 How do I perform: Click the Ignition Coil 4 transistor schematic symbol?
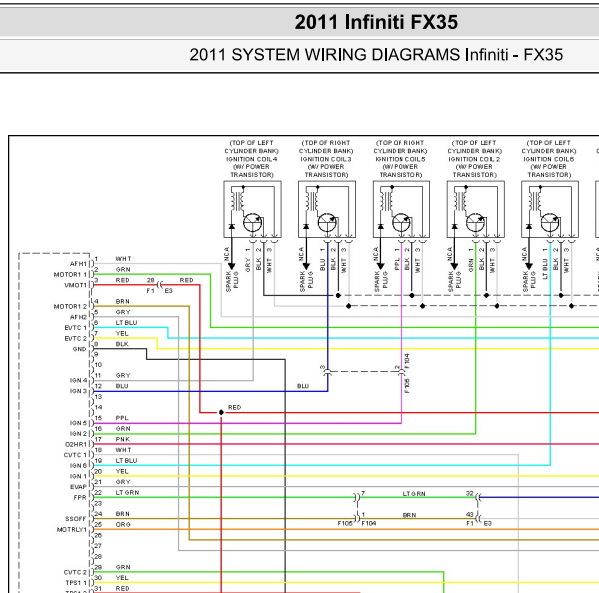(253, 222)
